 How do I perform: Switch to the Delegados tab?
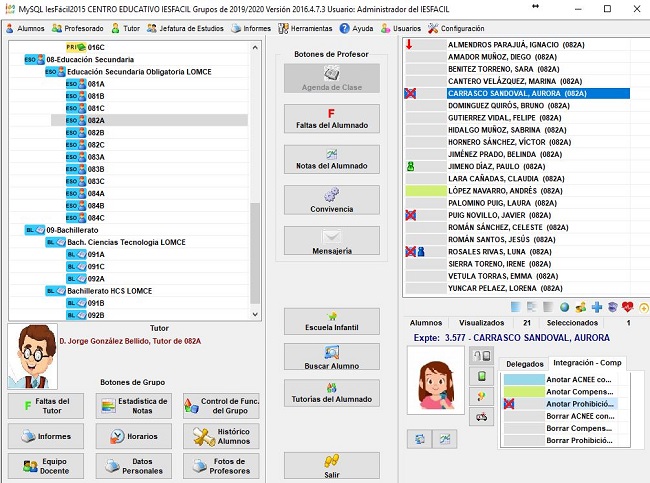pyautogui.click(x=525, y=363)
